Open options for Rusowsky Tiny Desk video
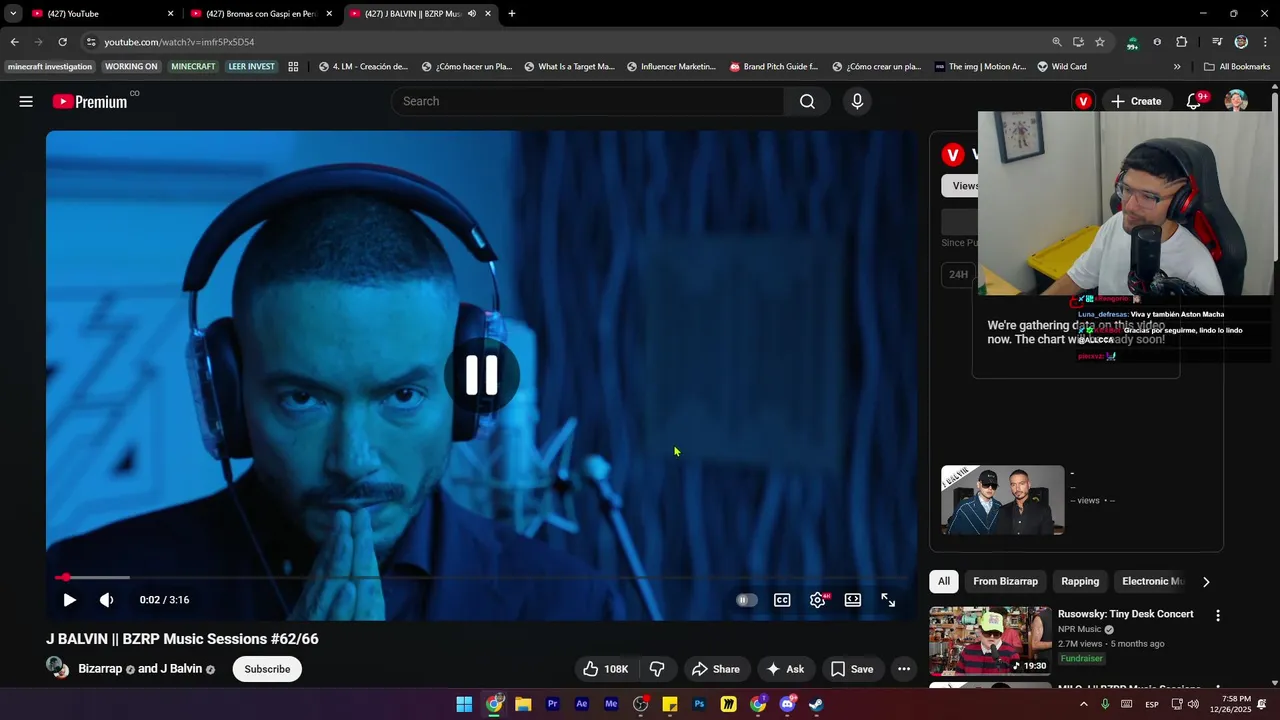 (x=1217, y=615)
